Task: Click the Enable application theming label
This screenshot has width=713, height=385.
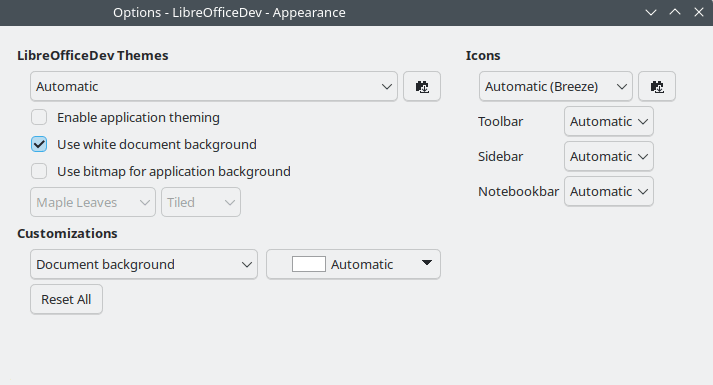Action: (x=138, y=118)
